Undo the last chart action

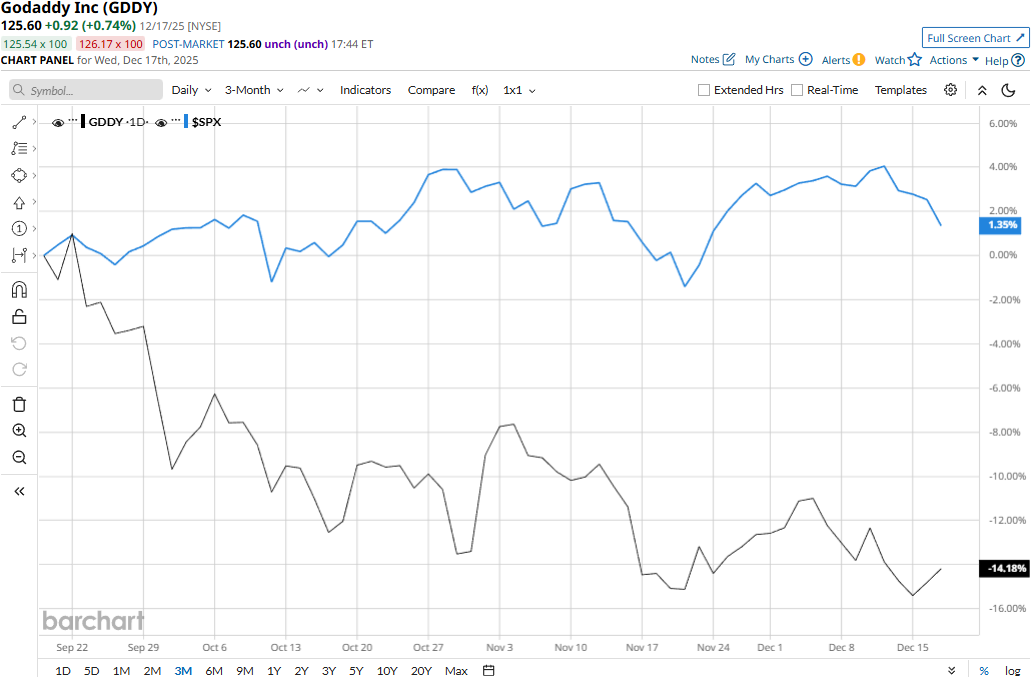(19, 343)
